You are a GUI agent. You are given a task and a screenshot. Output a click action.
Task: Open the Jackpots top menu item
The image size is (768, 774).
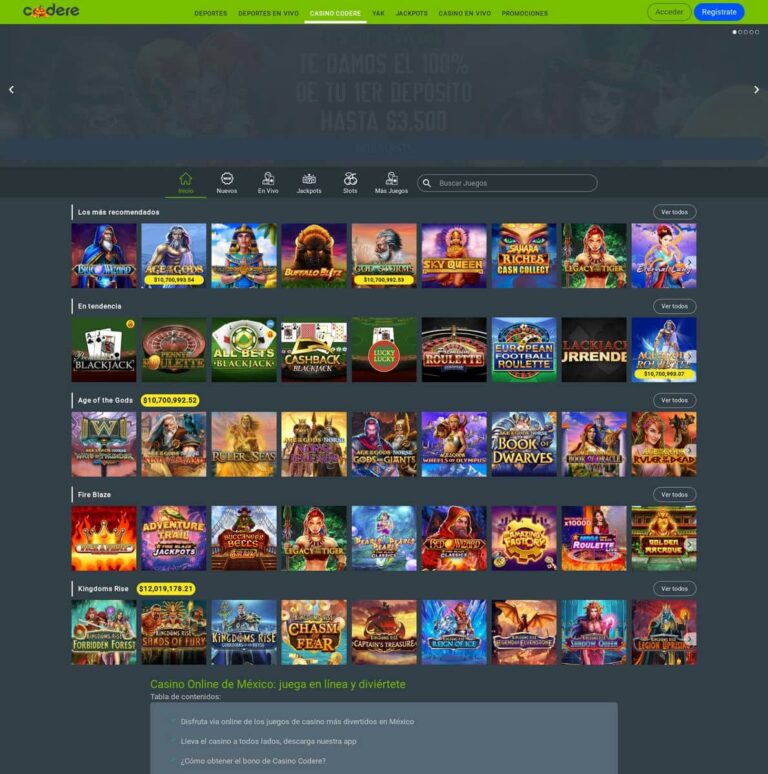(x=412, y=13)
